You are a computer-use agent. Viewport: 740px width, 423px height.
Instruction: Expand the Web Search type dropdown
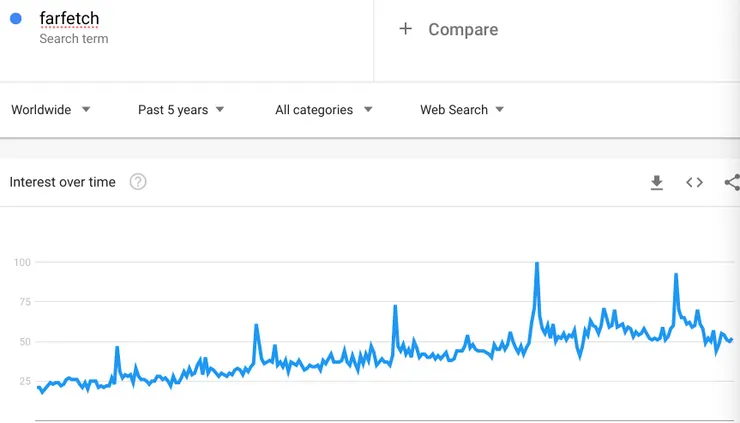click(462, 110)
